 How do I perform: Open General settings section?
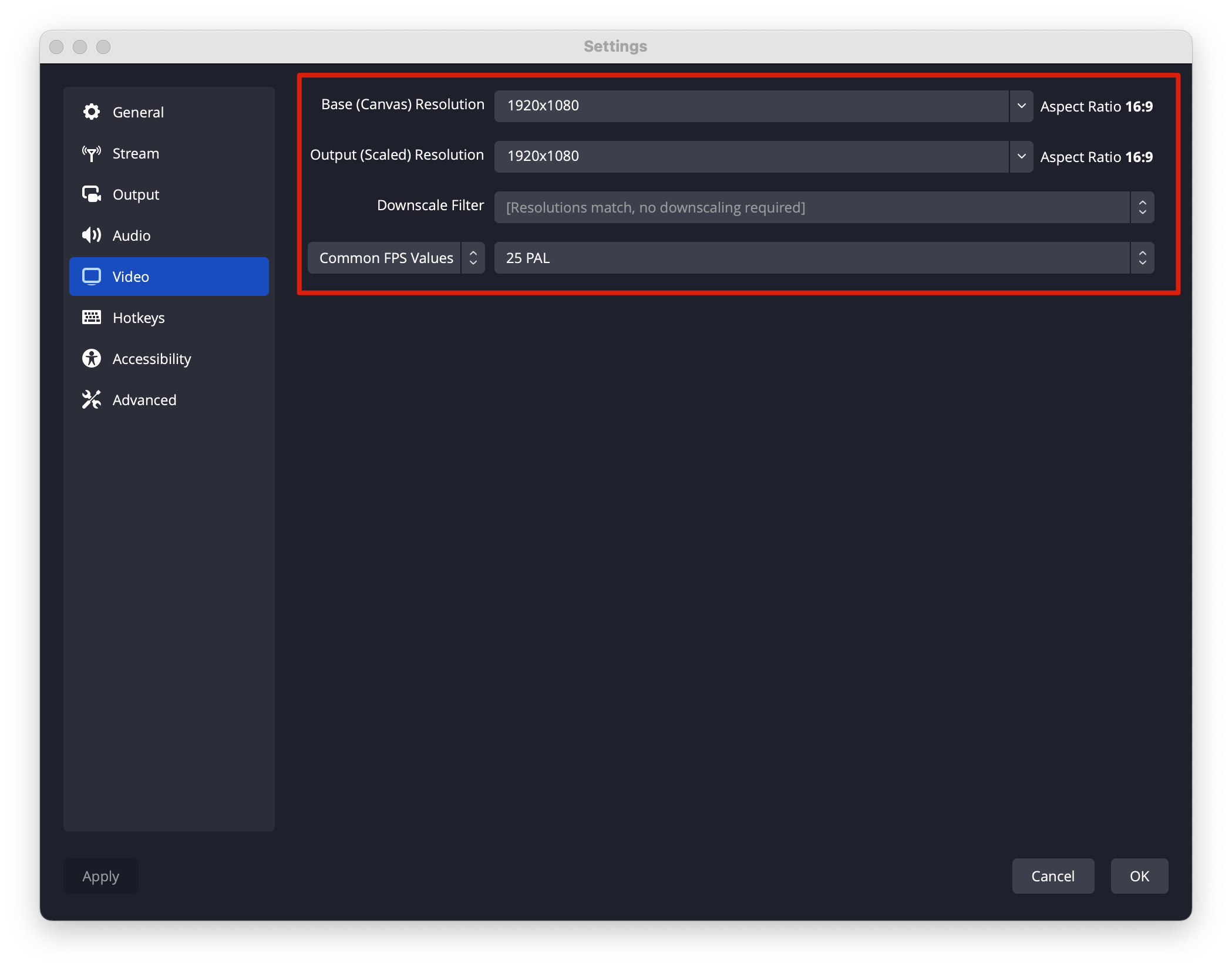[169, 112]
